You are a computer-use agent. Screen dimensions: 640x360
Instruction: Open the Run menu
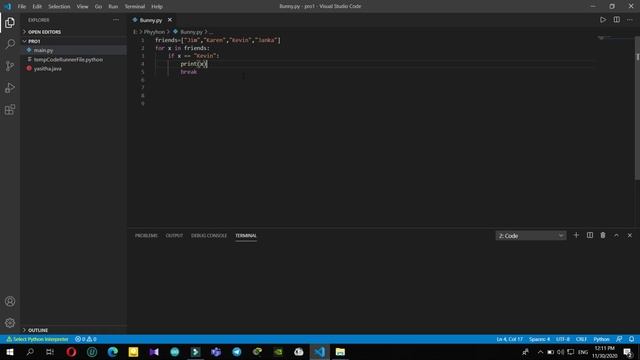click(x=113, y=6)
